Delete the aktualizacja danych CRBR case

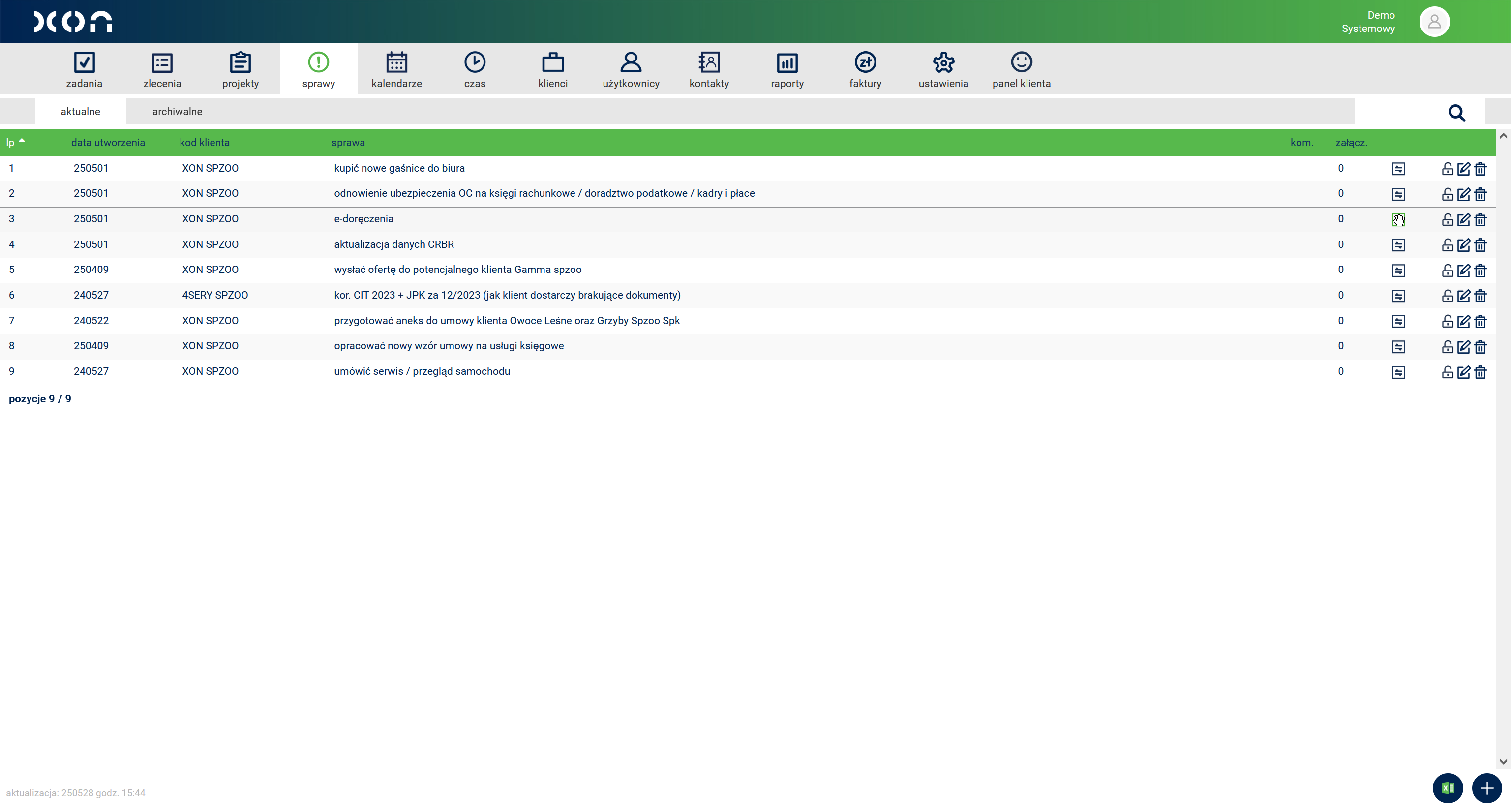[1481, 244]
